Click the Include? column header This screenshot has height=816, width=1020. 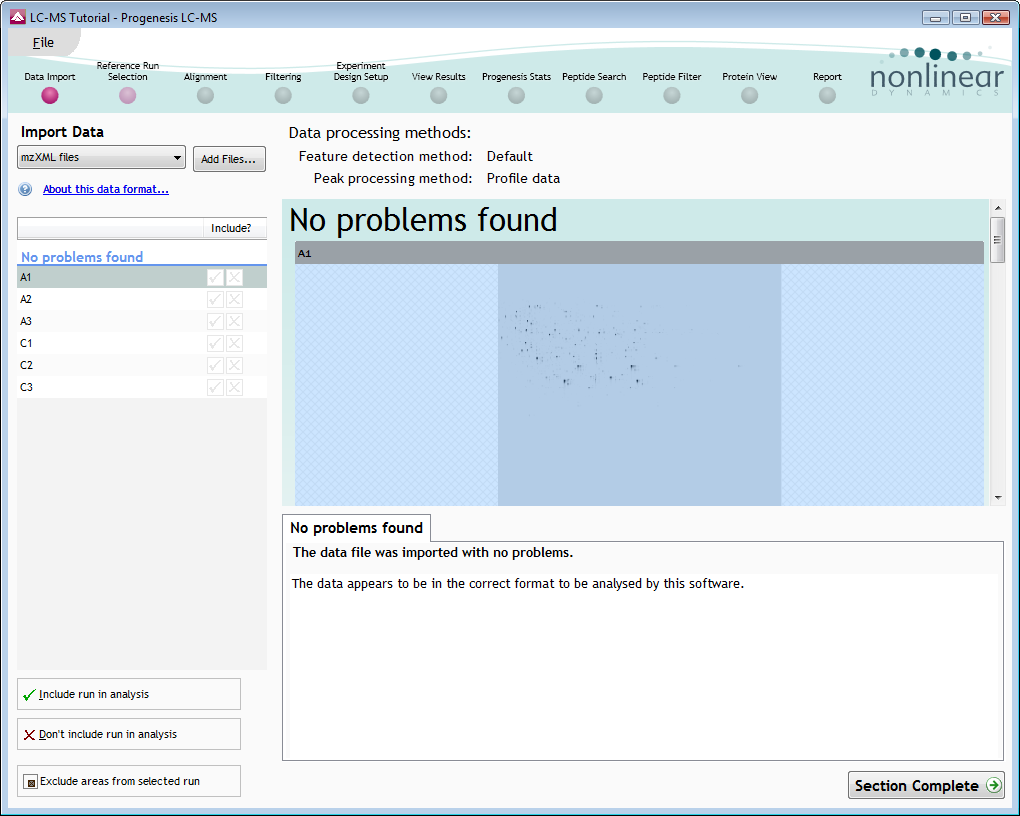pos(235,228)
